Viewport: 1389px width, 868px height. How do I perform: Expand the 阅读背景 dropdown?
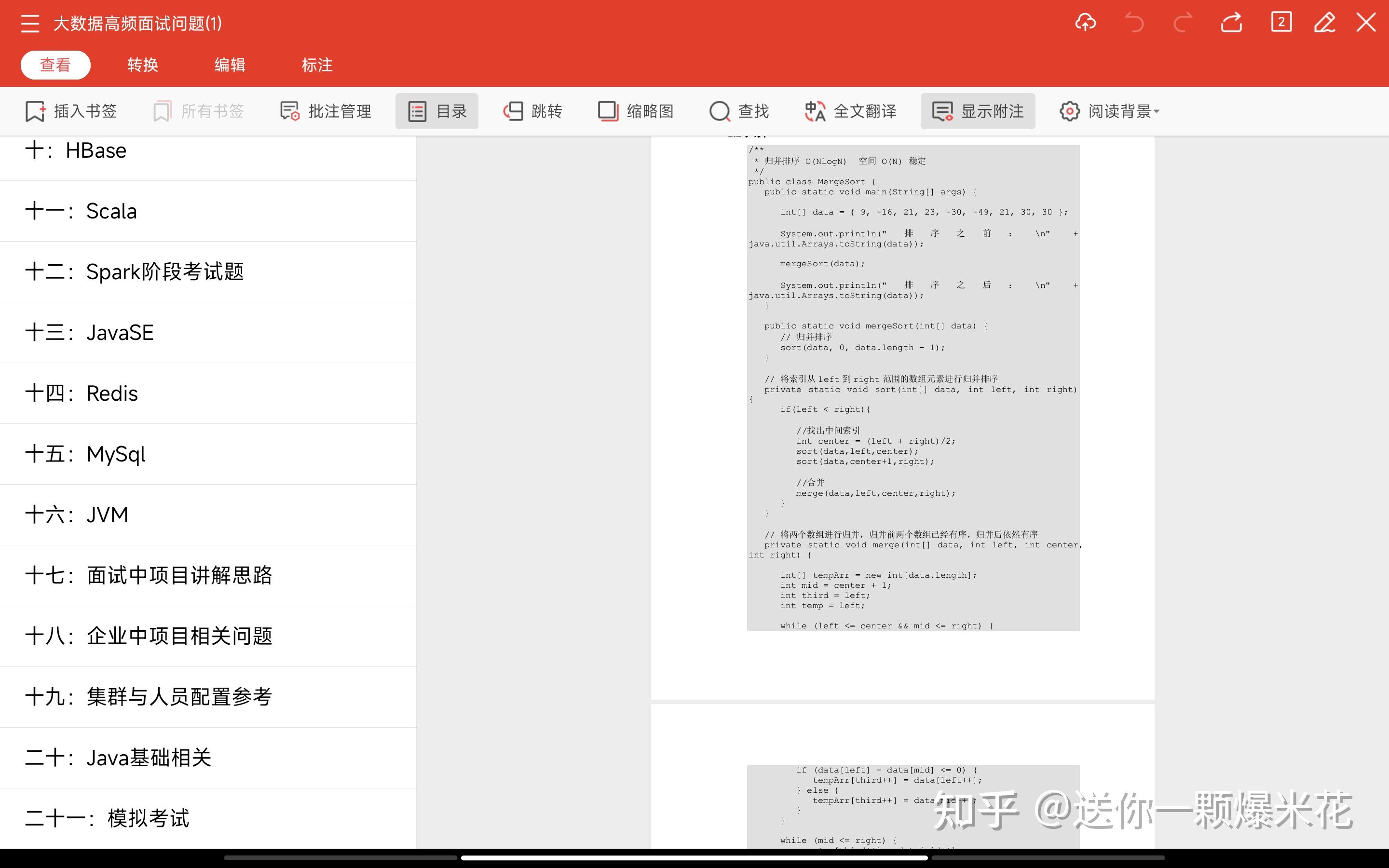pyautogui.click(x=1109, y=111)
